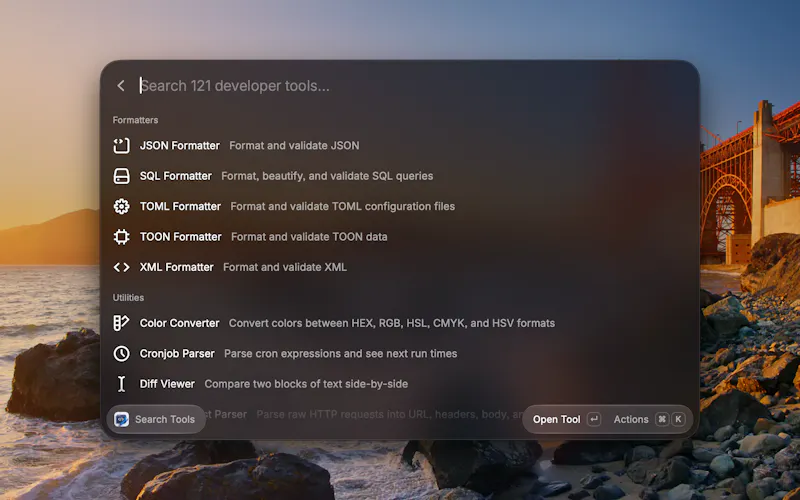Viewport: 800px width, 500px height.
Task: Click the JSON Formatter bracket icon
Action: click(121, 145)
